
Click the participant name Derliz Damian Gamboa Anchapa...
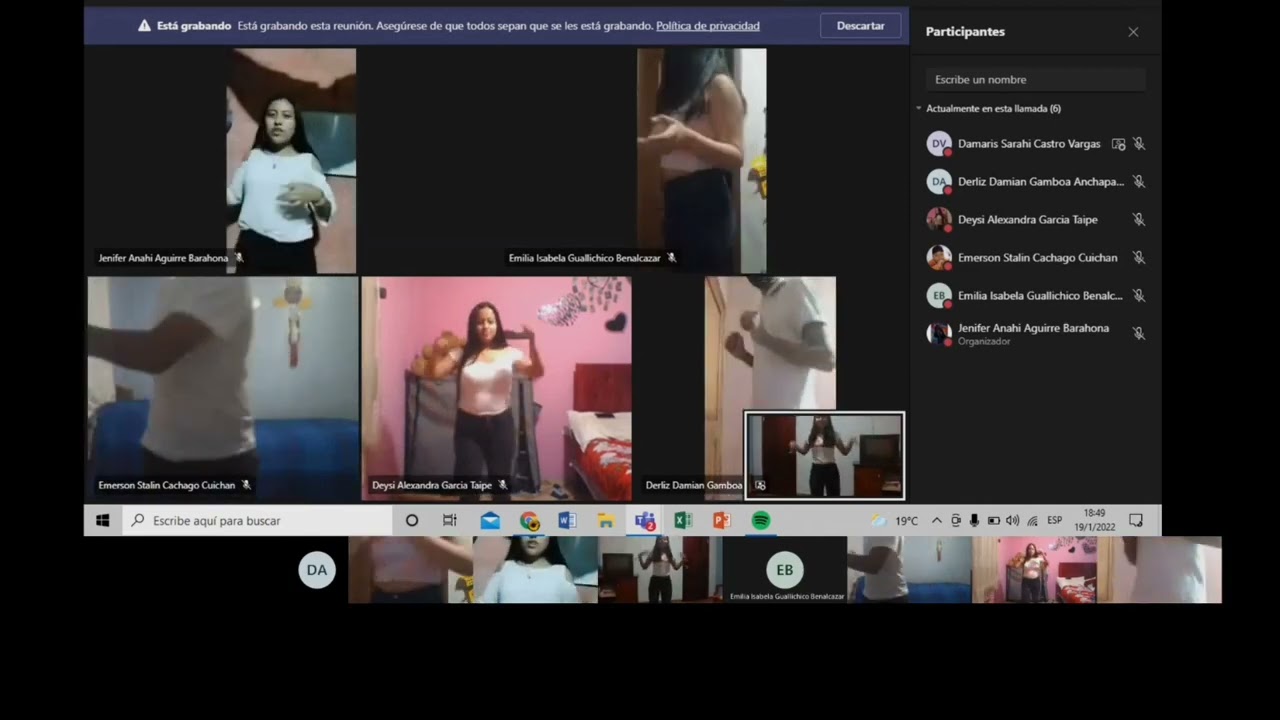[1041, 182]
